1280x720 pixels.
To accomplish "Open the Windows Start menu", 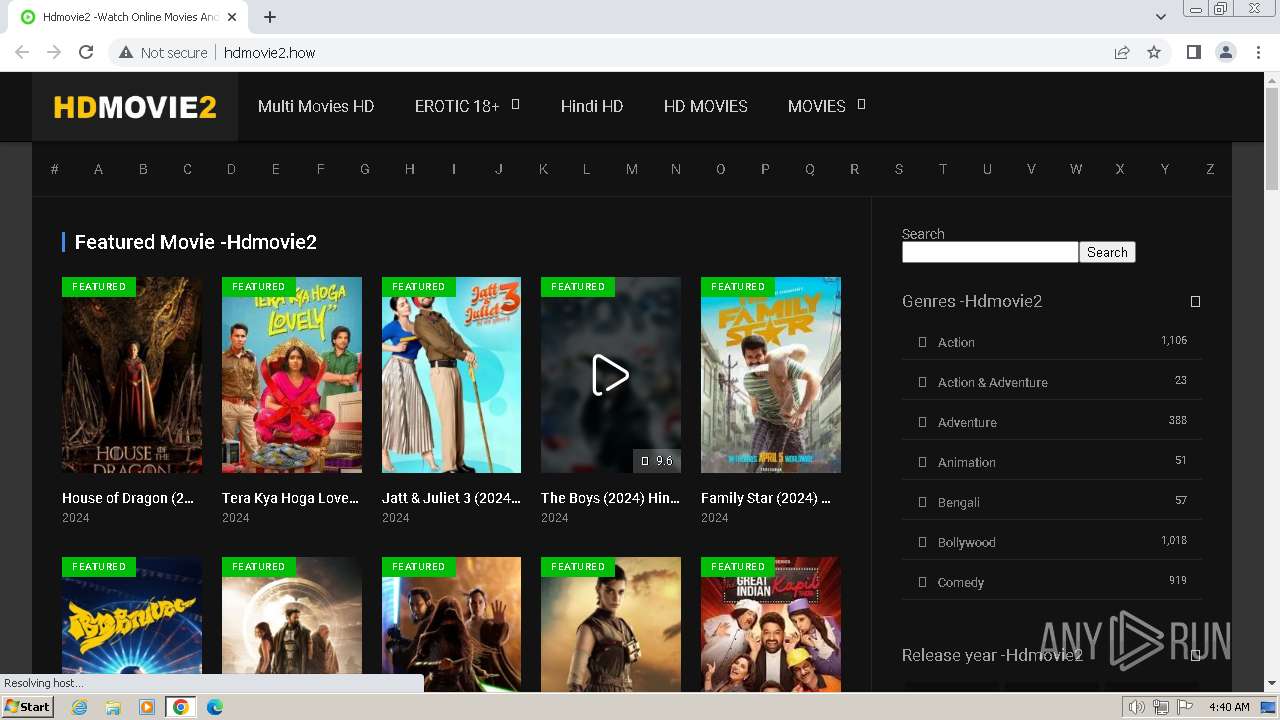I will [28, 707].
